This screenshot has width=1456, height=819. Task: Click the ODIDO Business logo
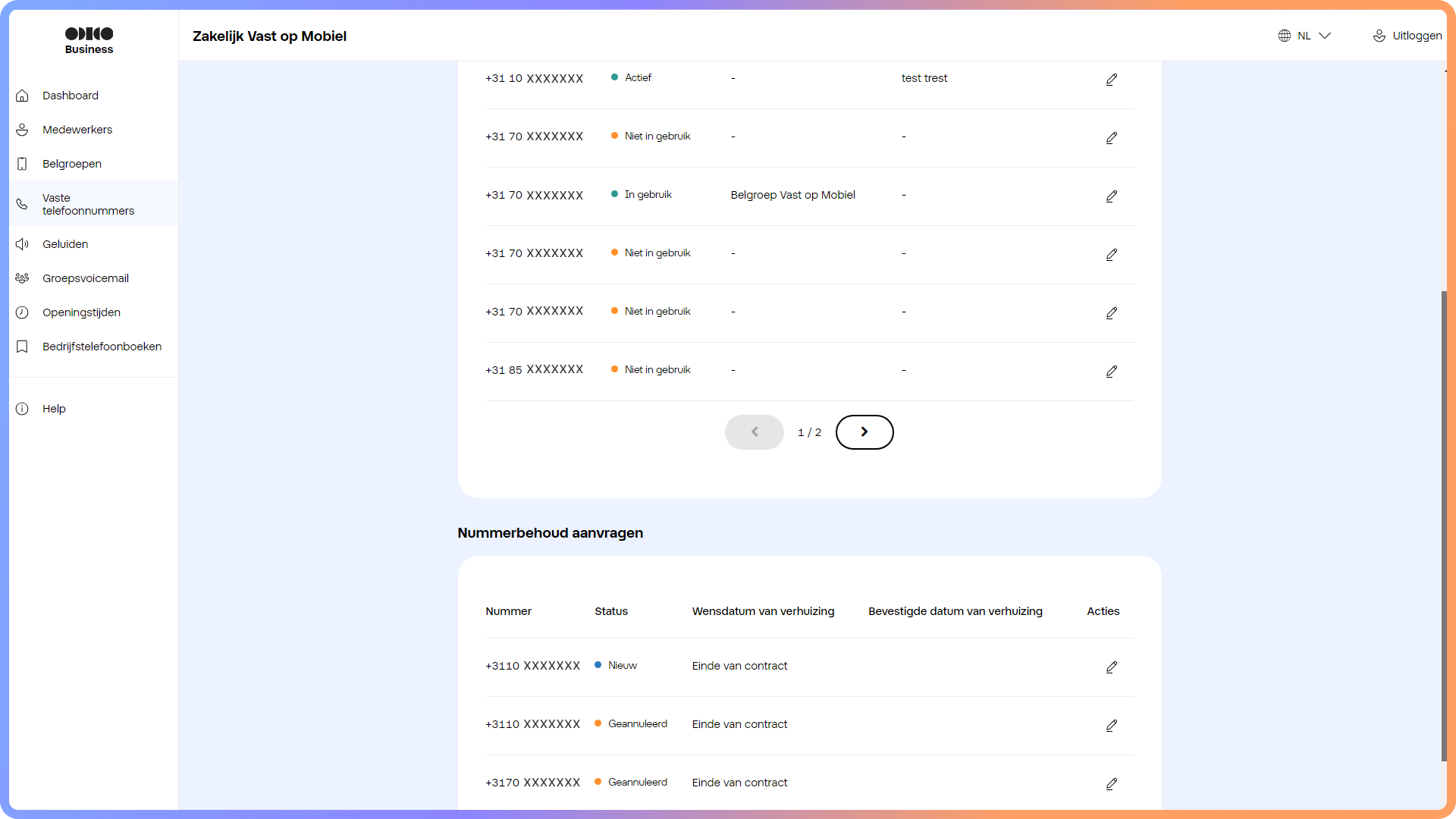pos(89,40)
